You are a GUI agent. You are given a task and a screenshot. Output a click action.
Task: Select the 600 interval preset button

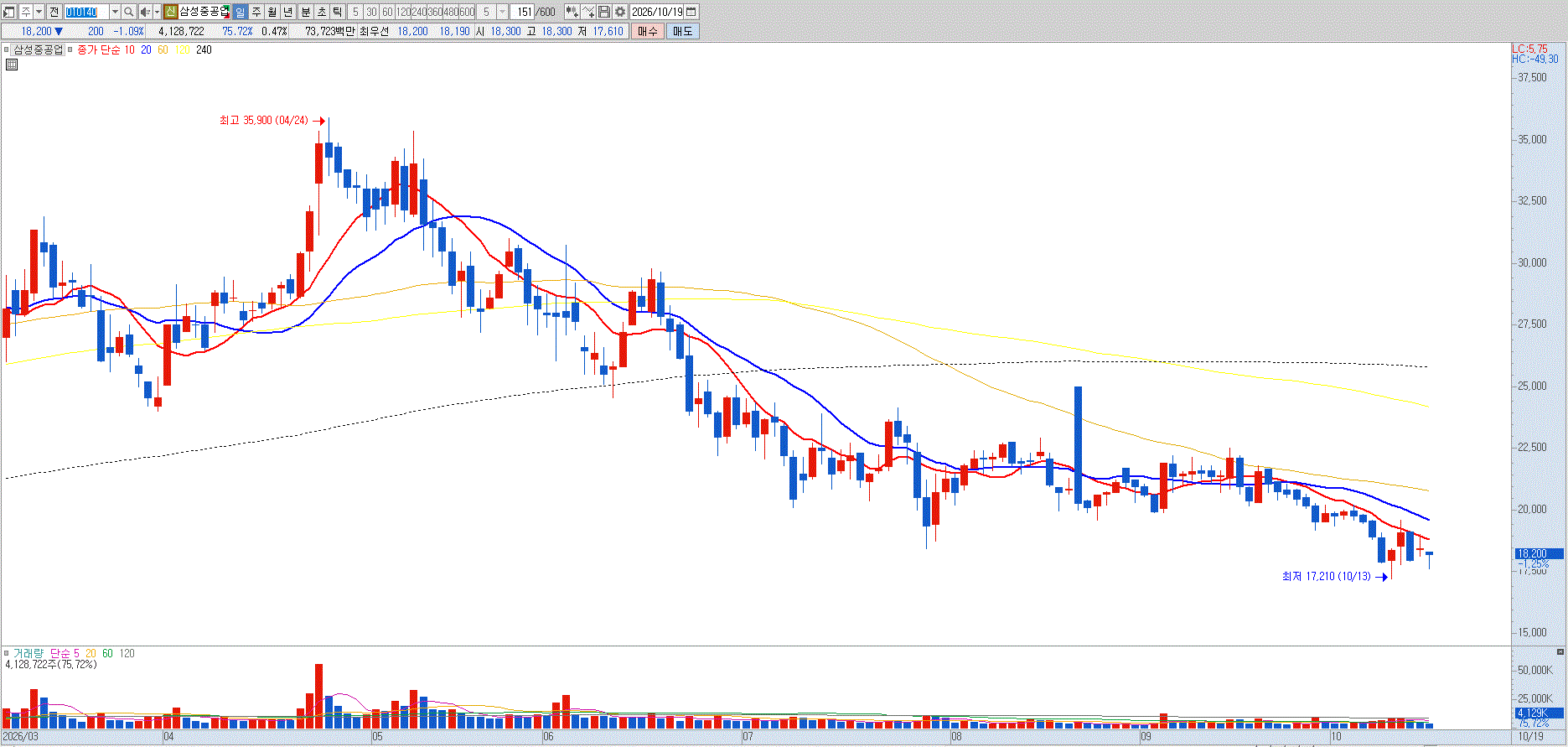pos(467,12)
